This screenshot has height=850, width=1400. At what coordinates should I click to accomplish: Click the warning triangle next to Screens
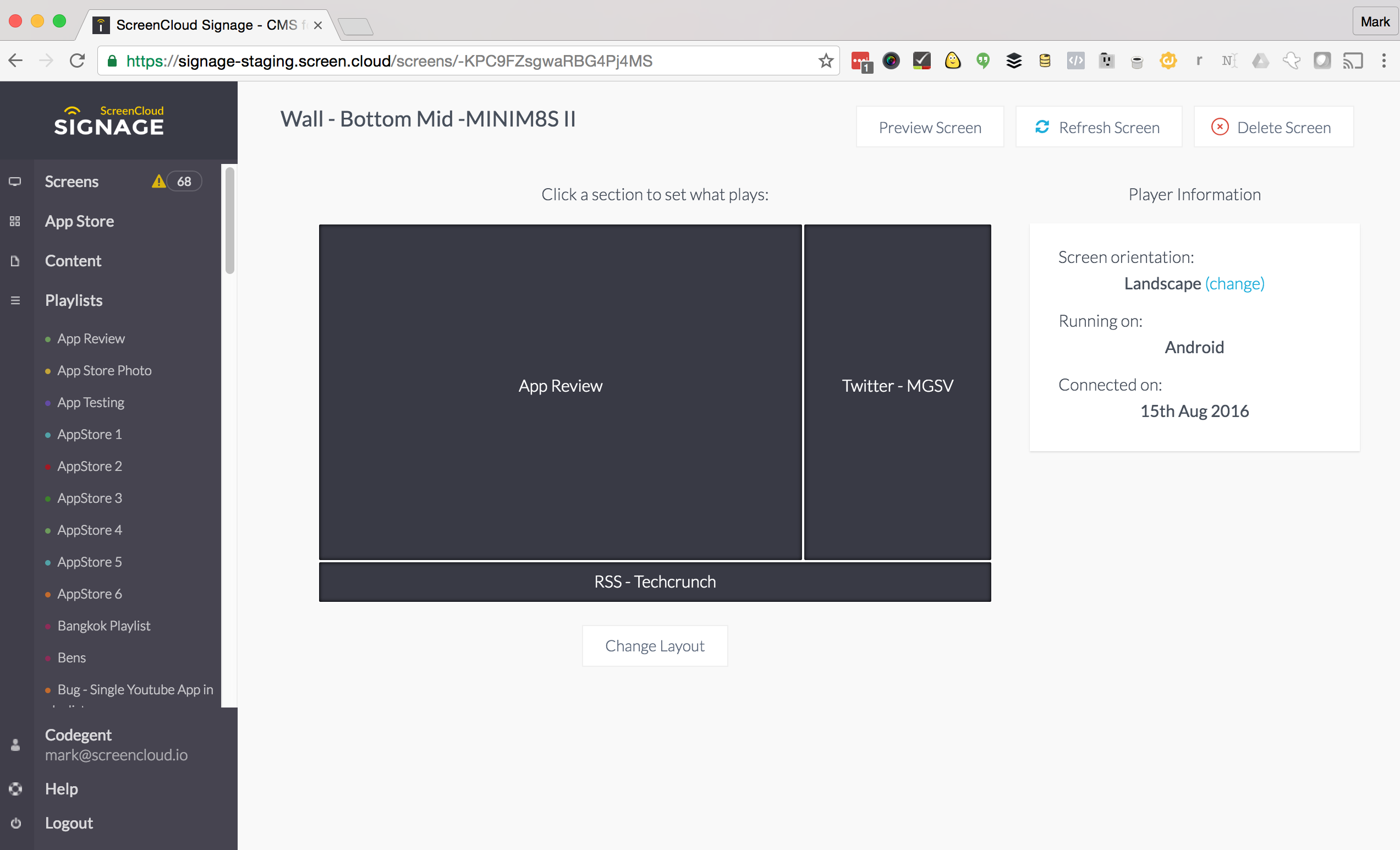click(159, 180)
